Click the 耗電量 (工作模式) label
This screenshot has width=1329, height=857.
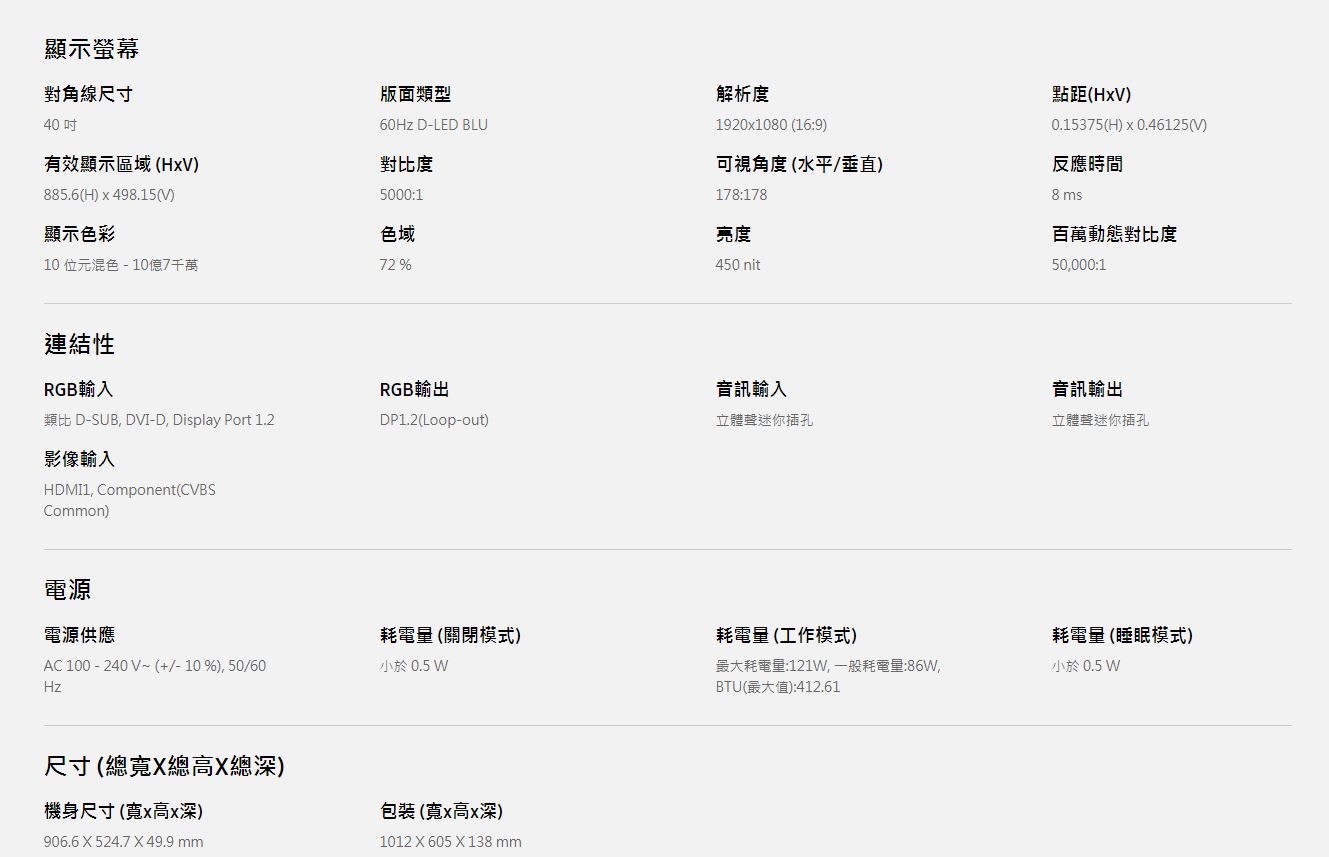tap(786, 635)
